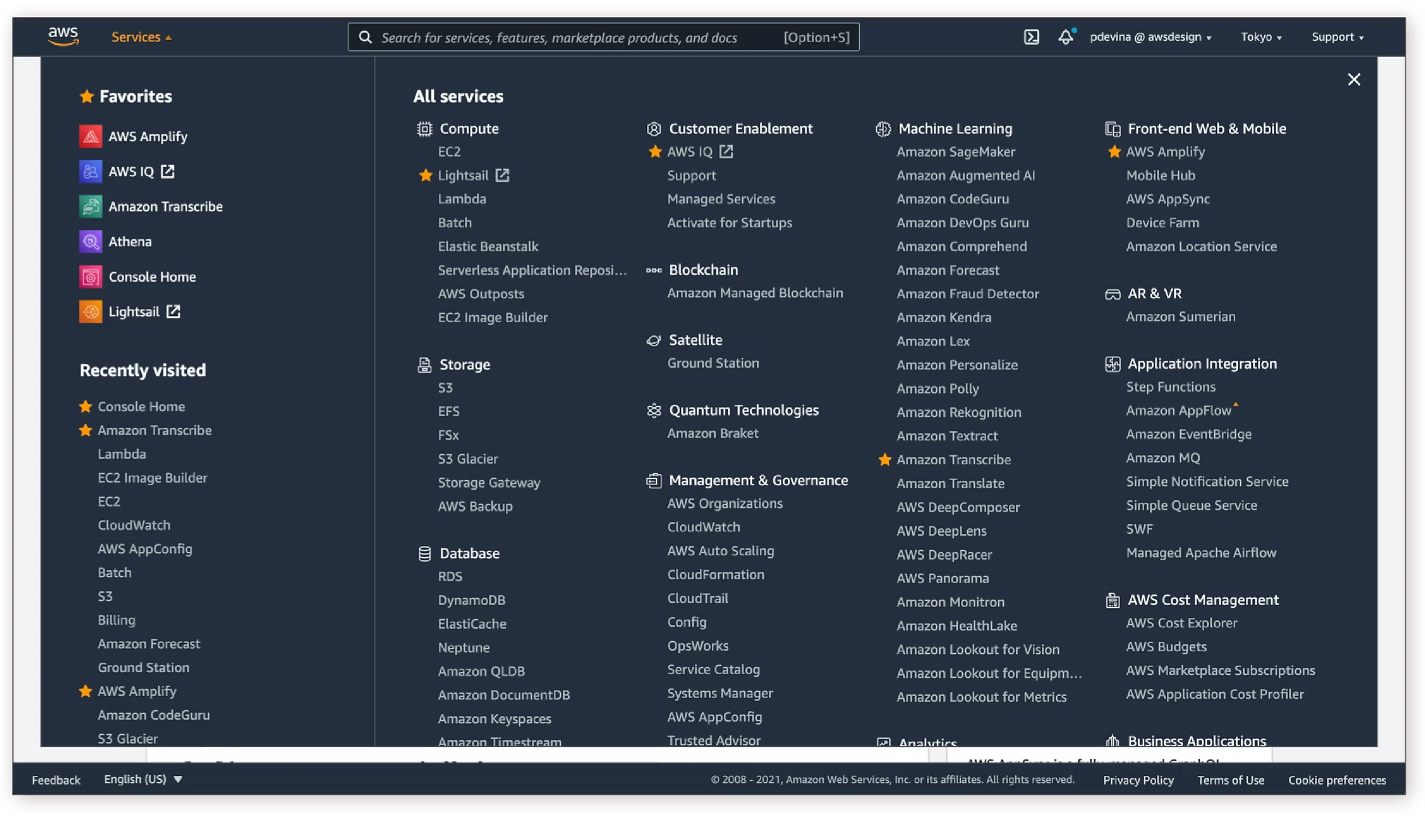Open S3 under Storage
Image resolution: width=1425 pixels, height=818 pixels.
445,388
